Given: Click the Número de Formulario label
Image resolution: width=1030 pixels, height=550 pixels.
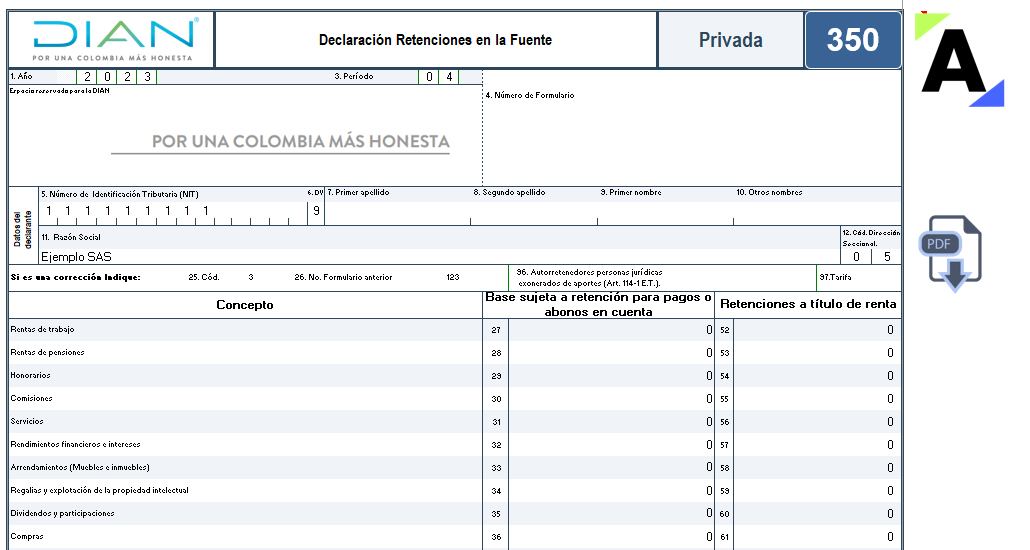Looking at the screenshot, I should 530,95.
